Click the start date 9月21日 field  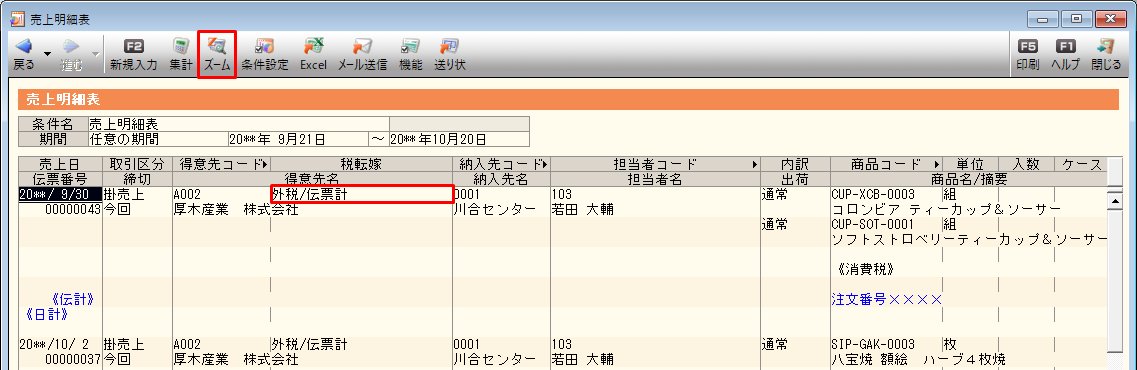coord(298,139)
